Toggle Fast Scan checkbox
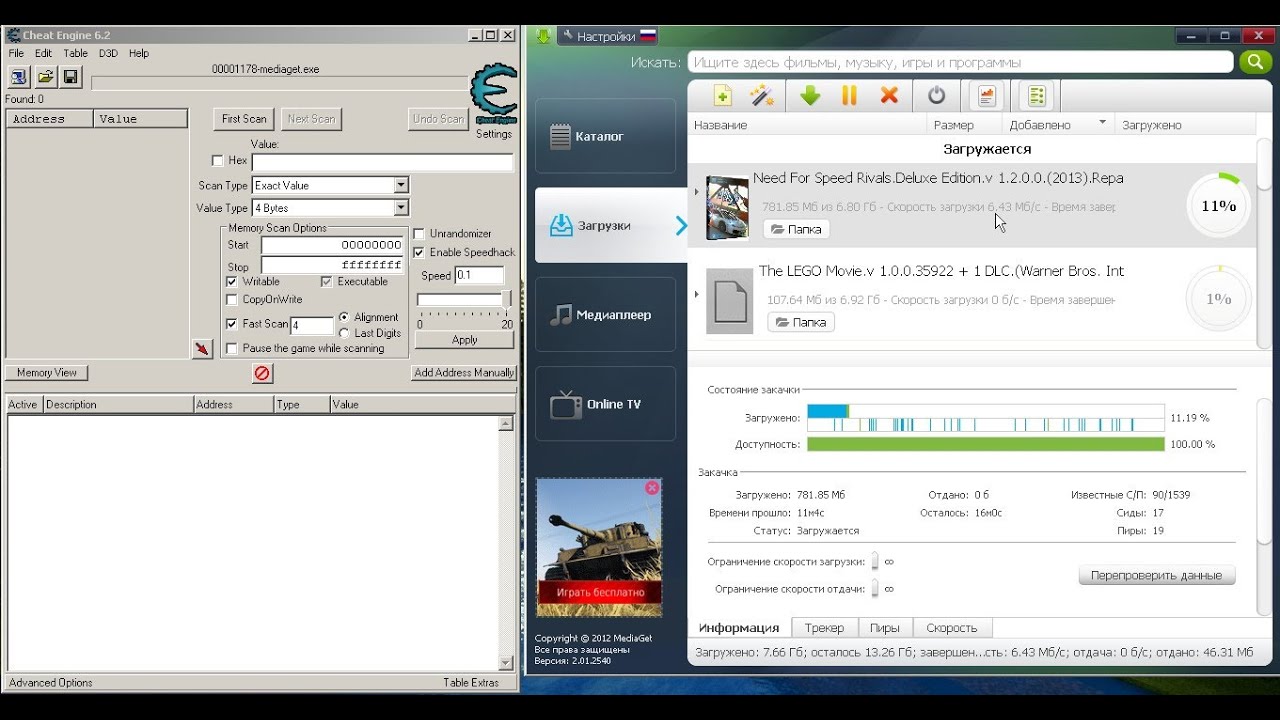The width and height of the screenshot is (1280, 720). 232,324
